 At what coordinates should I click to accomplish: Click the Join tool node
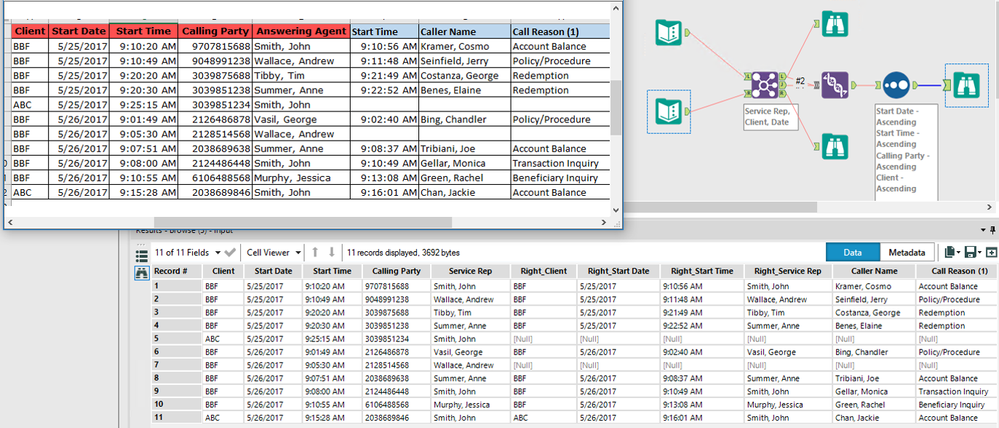click(764, 85)
